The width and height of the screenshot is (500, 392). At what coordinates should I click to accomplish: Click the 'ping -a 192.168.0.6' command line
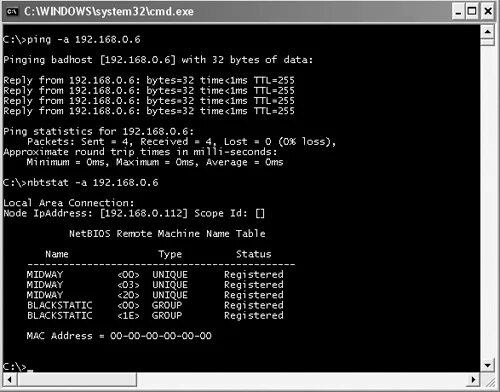(x=72, y=40)
